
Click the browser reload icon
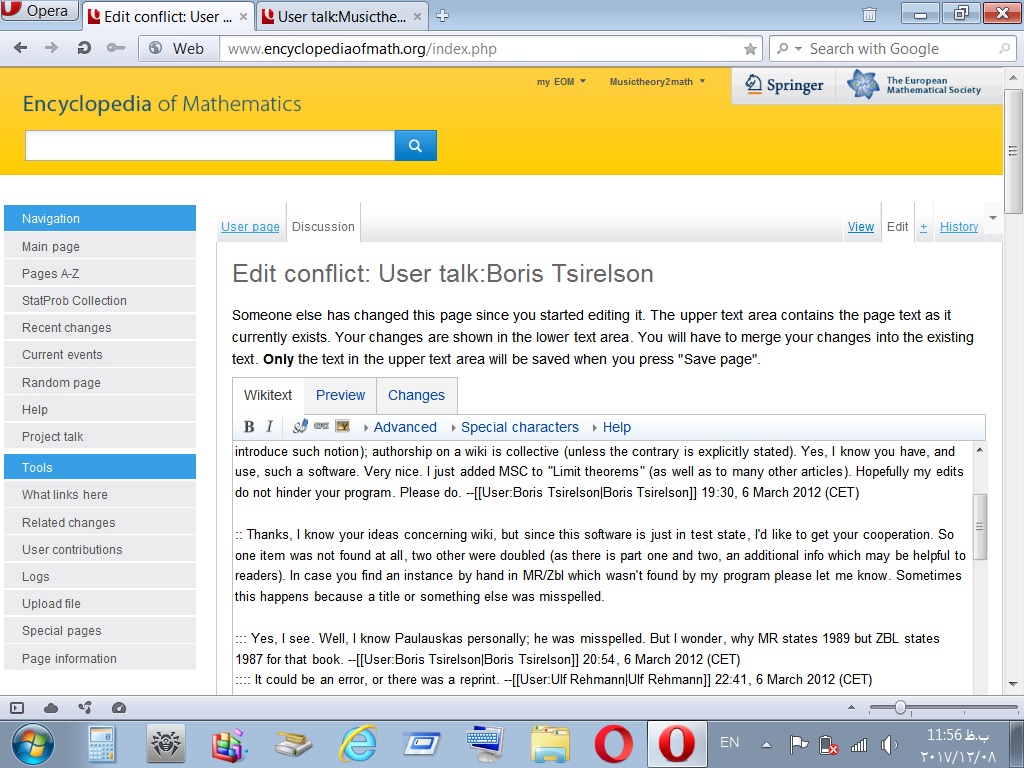point(84,48)
